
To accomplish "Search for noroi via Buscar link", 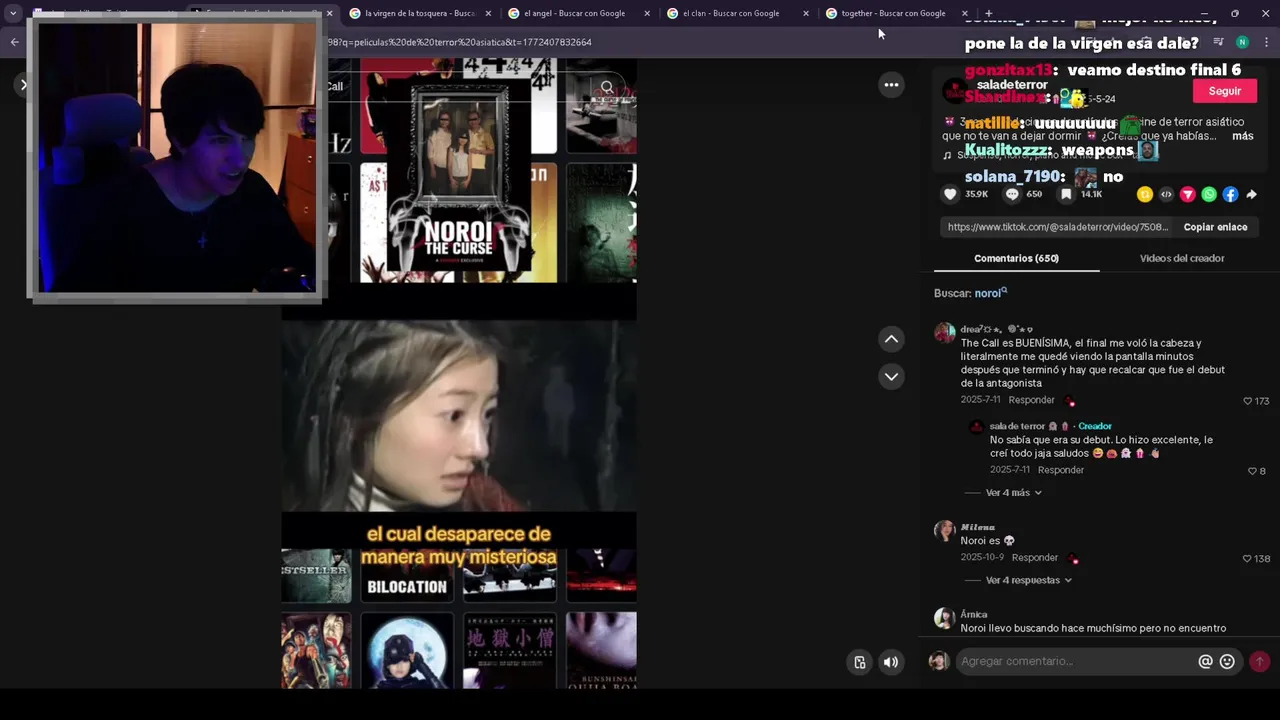I will (991, 293).
